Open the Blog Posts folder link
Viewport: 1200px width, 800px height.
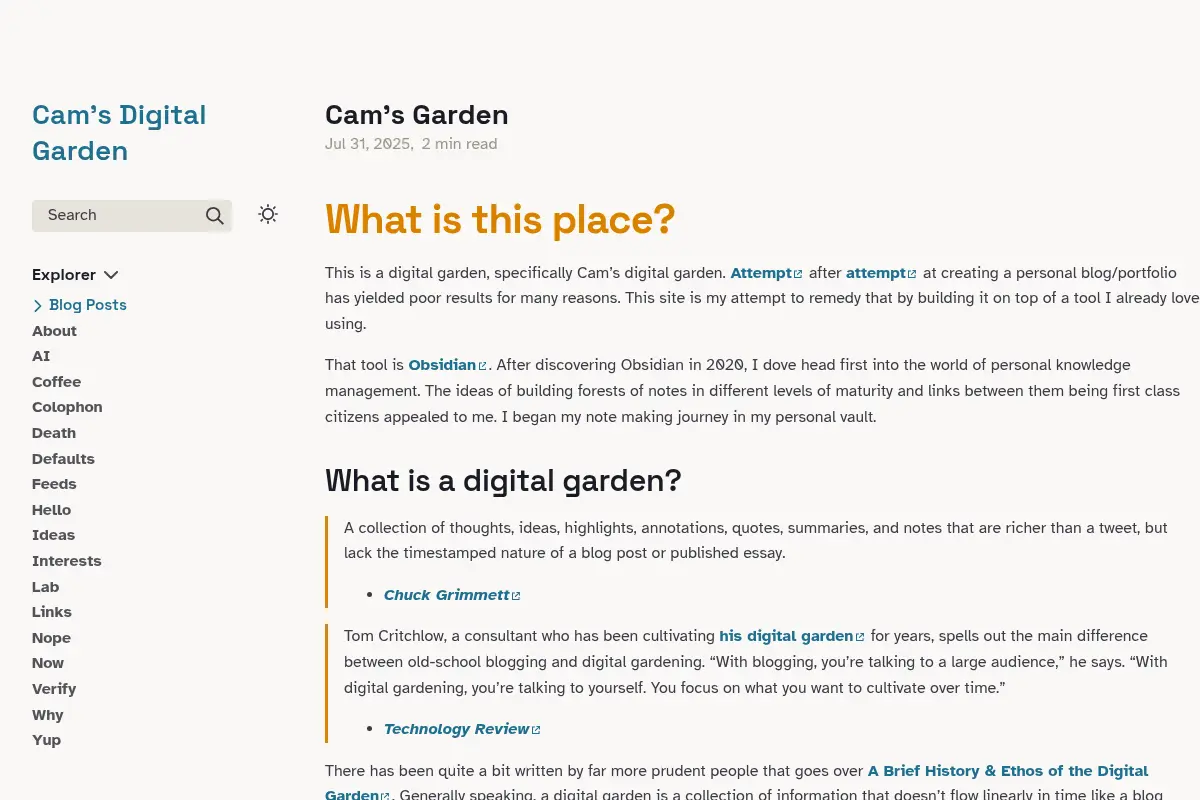88,305
